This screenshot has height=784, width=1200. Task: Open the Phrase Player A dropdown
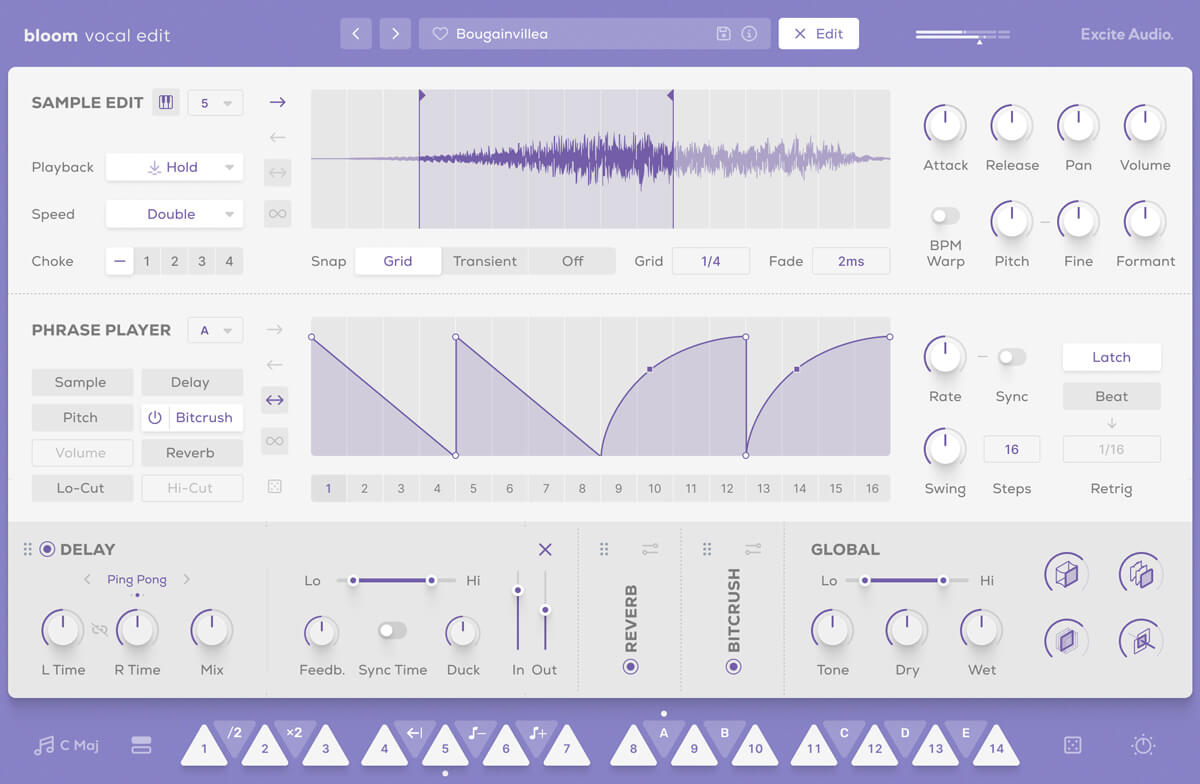[x=215, y=329]
